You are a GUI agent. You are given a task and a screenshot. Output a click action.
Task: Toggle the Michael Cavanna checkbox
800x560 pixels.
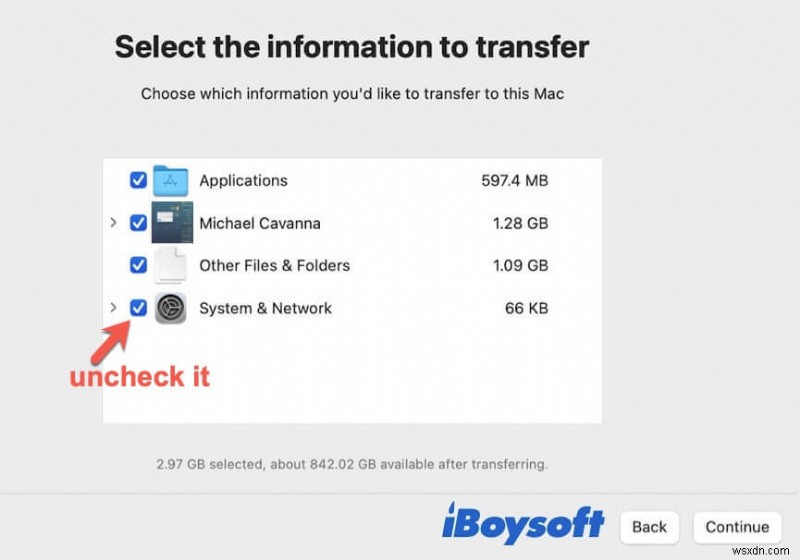pyautogui.click(x=138, y=223)
